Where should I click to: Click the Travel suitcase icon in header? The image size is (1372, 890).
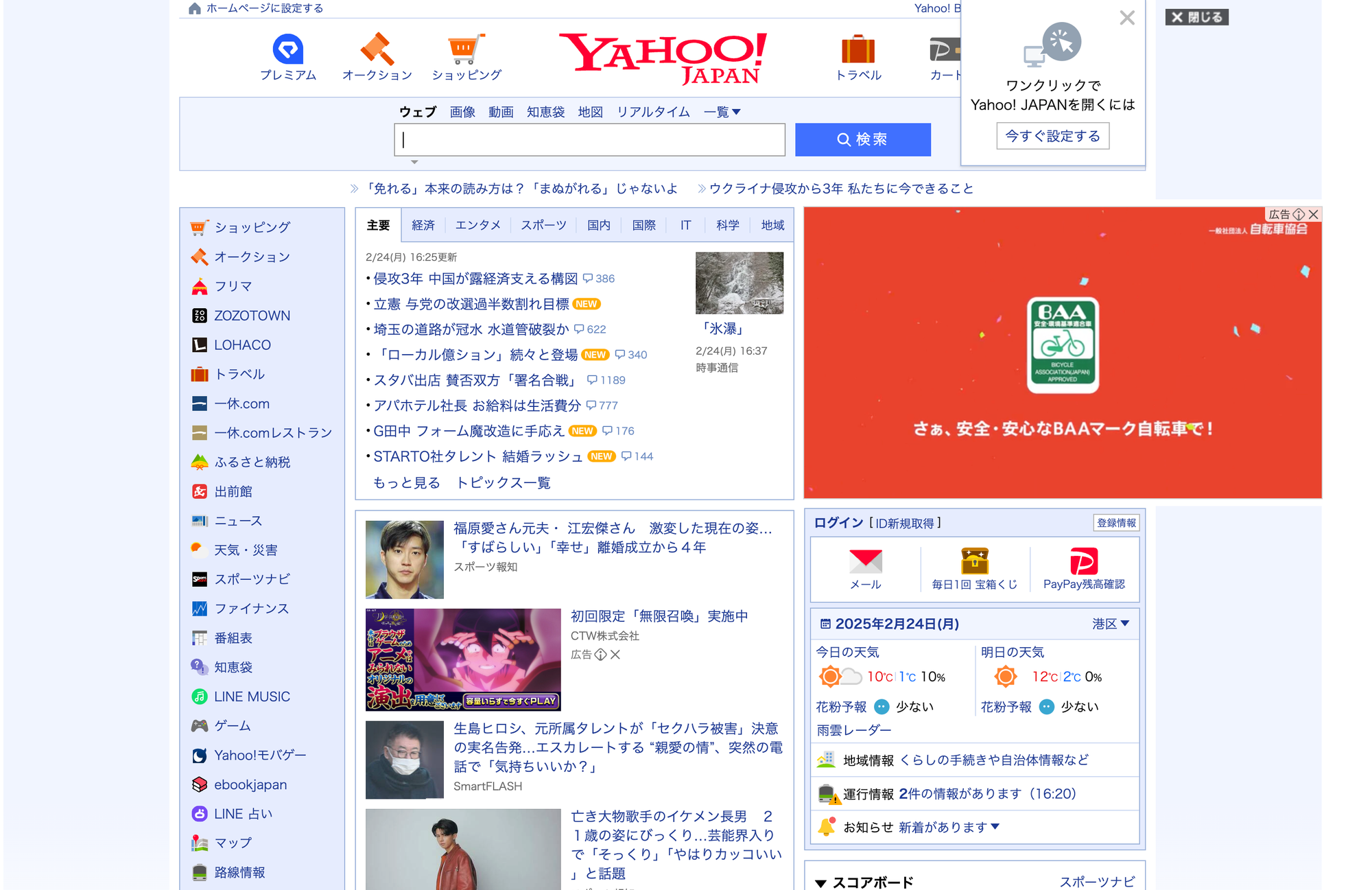858,49
